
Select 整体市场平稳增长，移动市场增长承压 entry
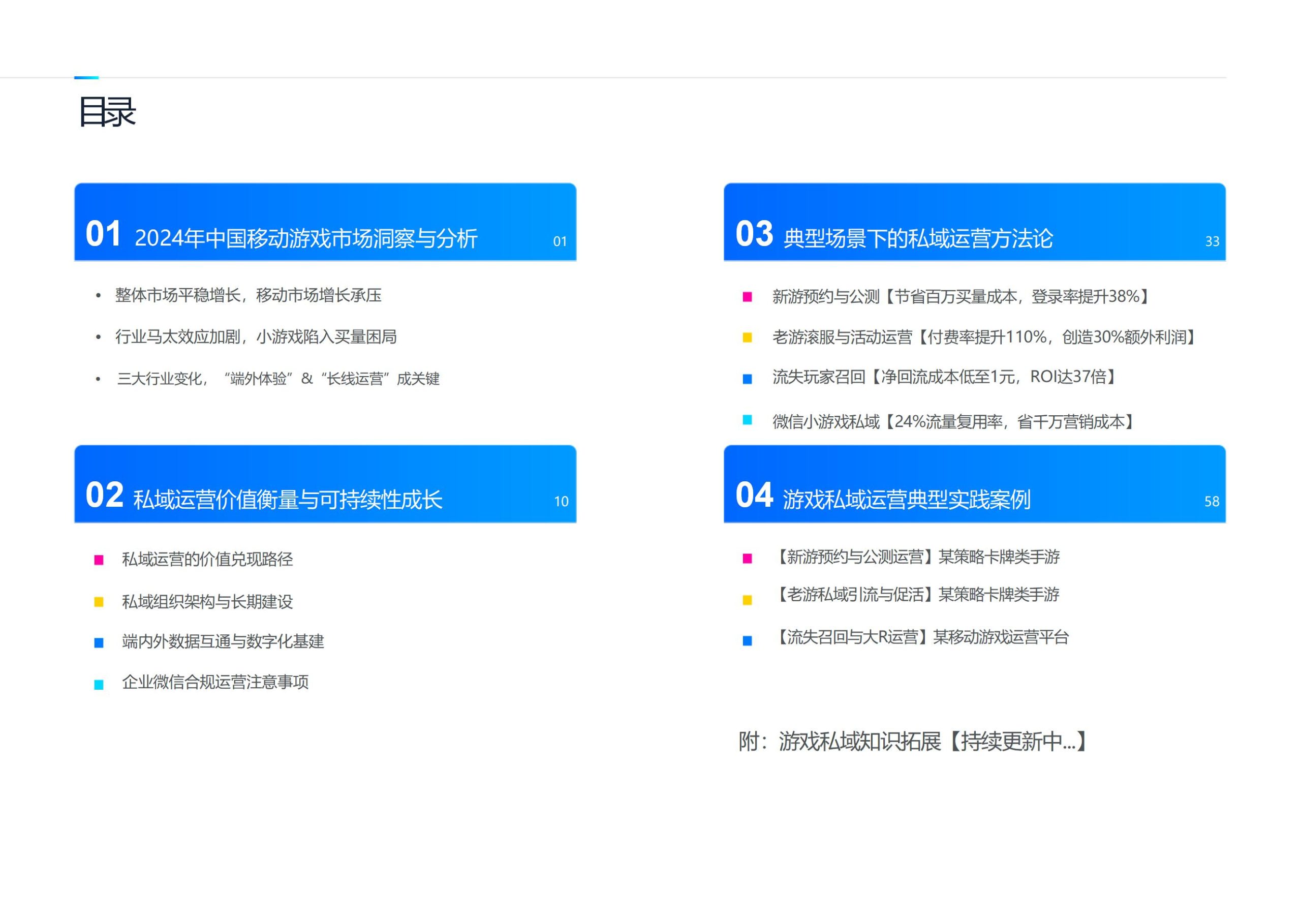pos(248,295)
